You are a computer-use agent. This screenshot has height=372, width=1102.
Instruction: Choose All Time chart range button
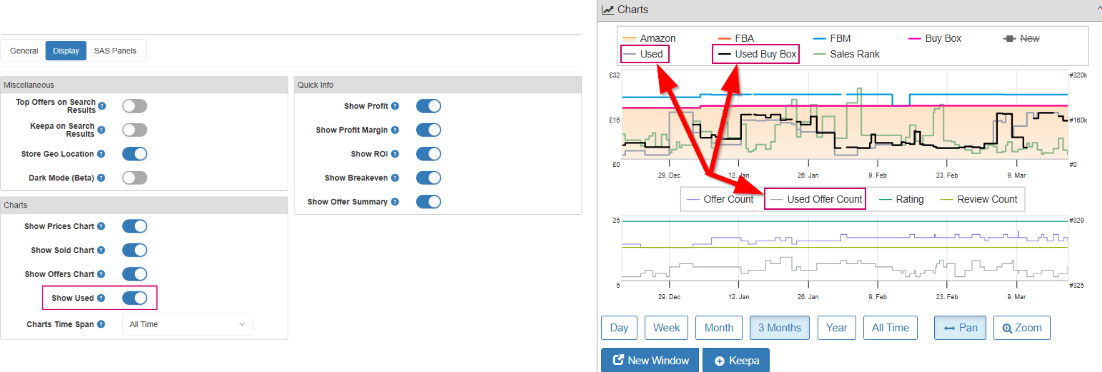point(890,328)
